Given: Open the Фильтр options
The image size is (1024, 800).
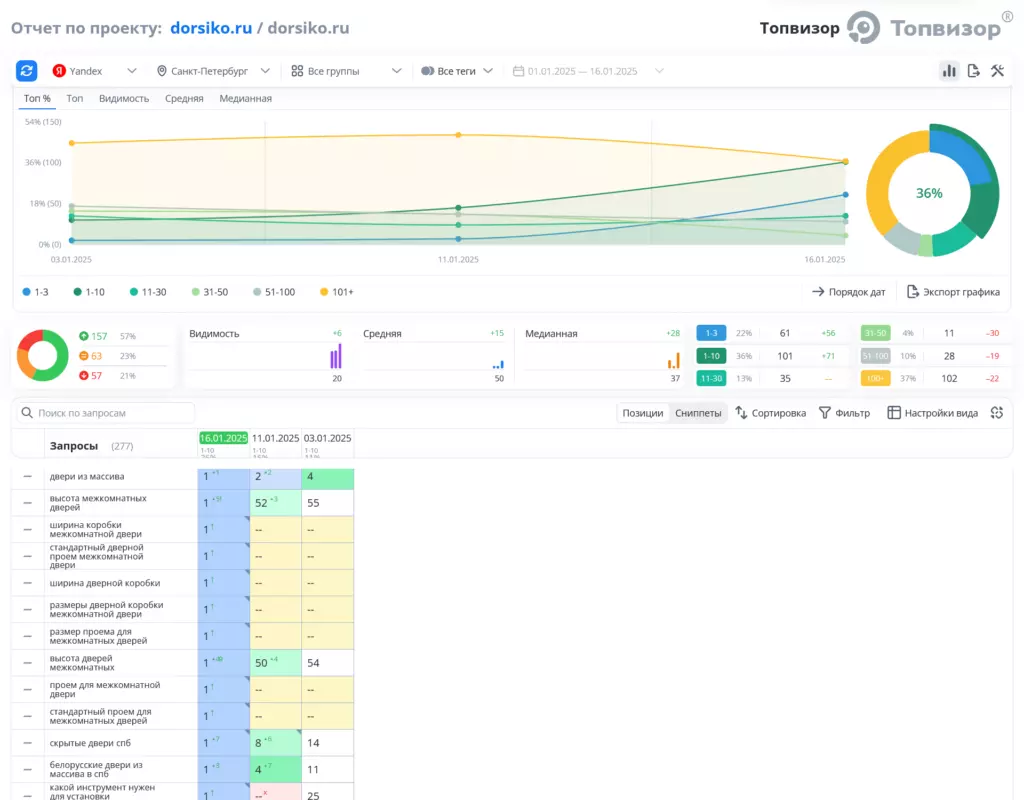Looking at the screenshot, I should click(x=844, y=413).
